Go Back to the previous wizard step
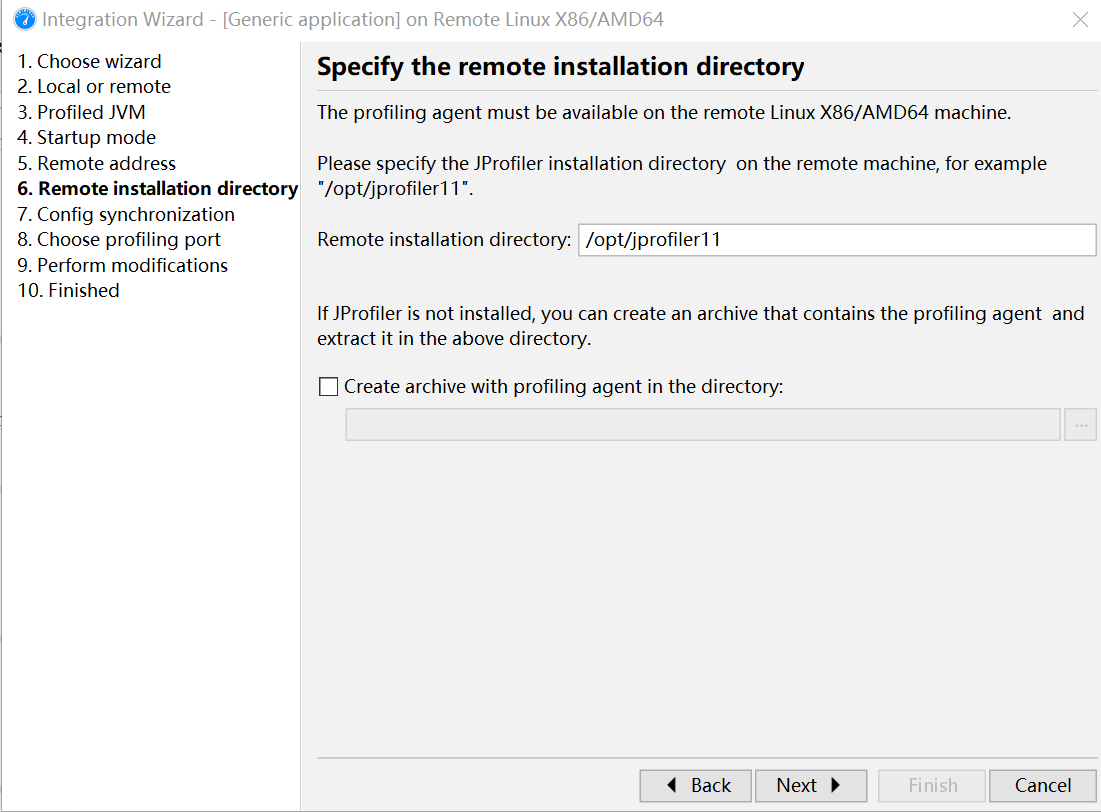This screenshot has height=812, width=1101. coord(695,785)
